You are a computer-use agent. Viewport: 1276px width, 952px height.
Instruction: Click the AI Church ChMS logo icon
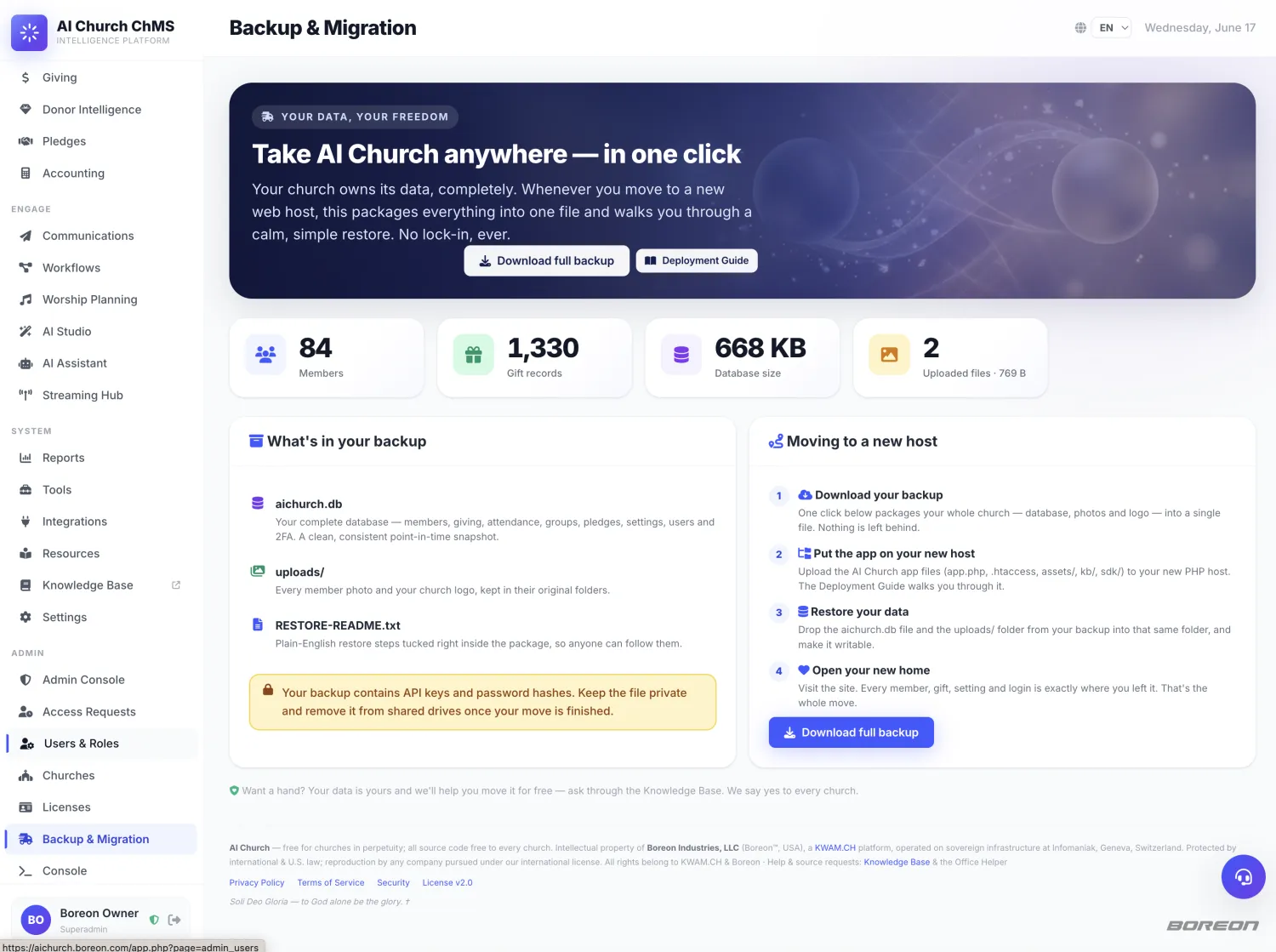(29, 32)
